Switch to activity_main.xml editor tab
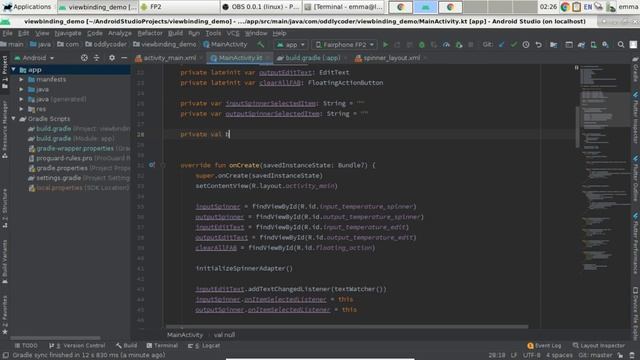Screen dimensions: 640x360 [170, 58]
